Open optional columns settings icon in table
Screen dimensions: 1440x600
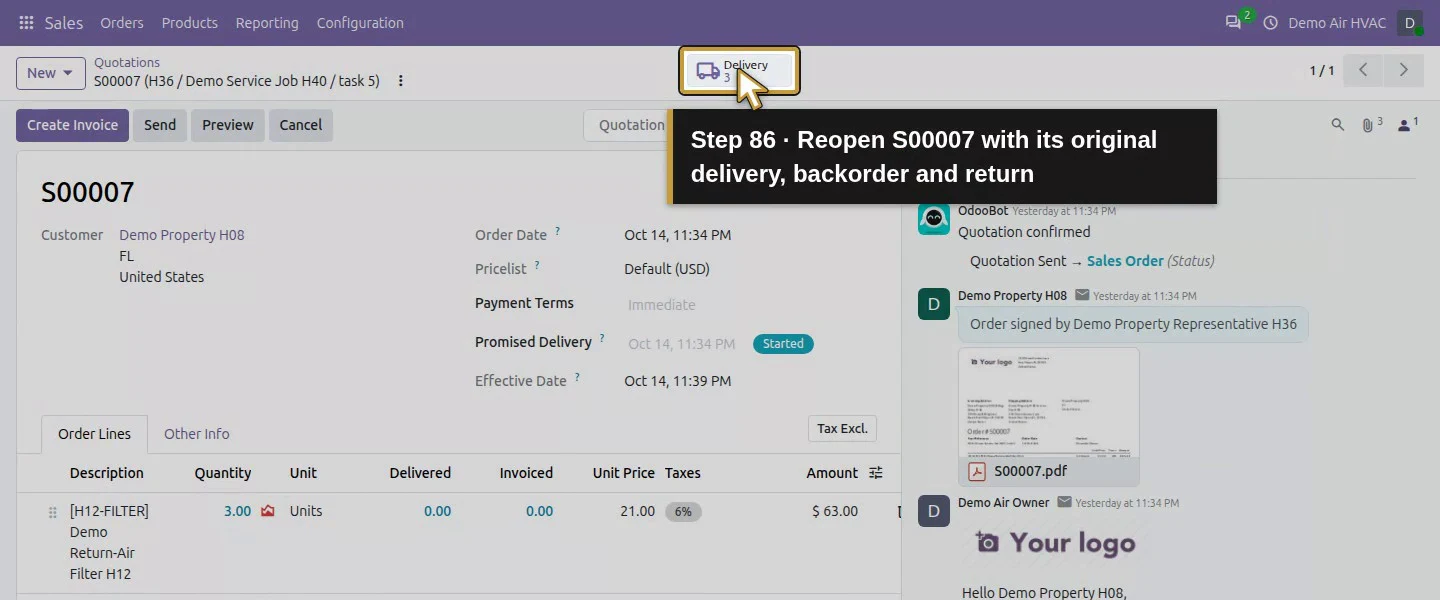(x=876, y=473)
